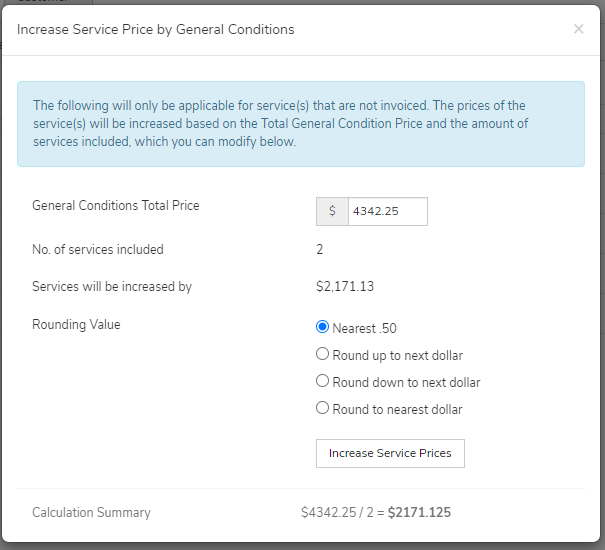Screen dimensions: 605x550
Task: Close the Increase Service Price dialog
Action: tap(578, 29)
